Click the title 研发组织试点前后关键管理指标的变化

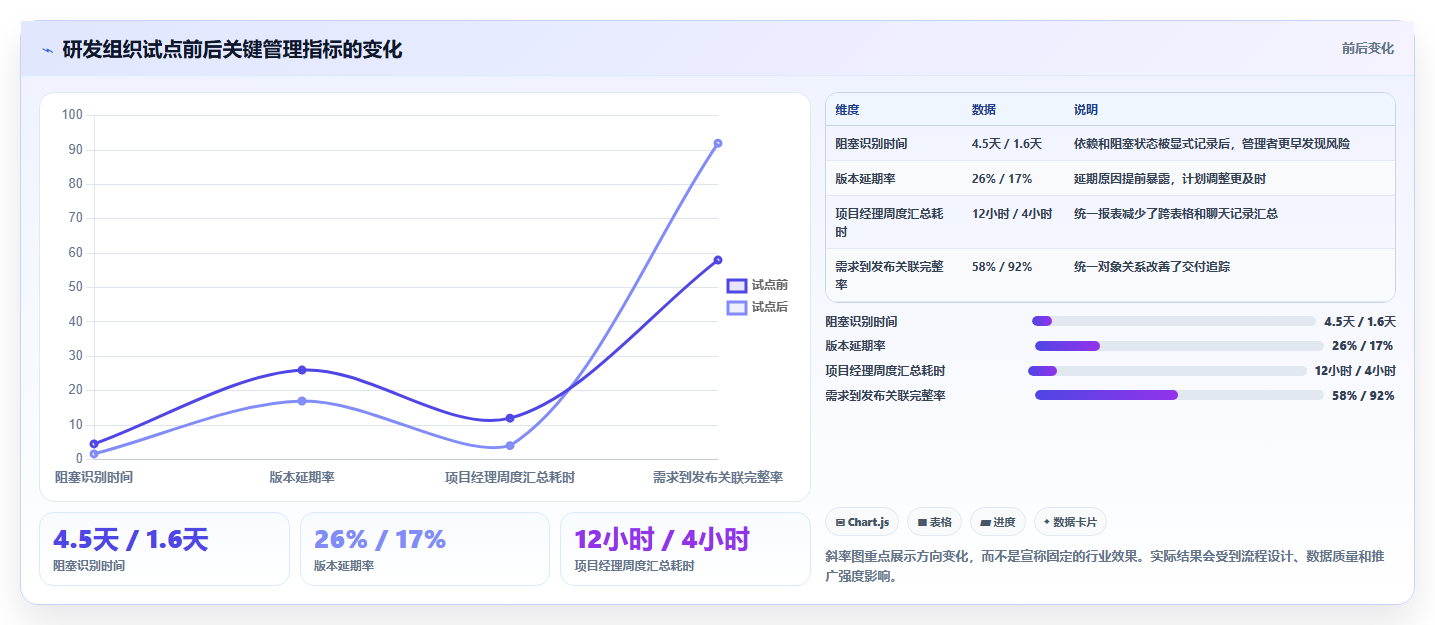(x=232, y=49)
